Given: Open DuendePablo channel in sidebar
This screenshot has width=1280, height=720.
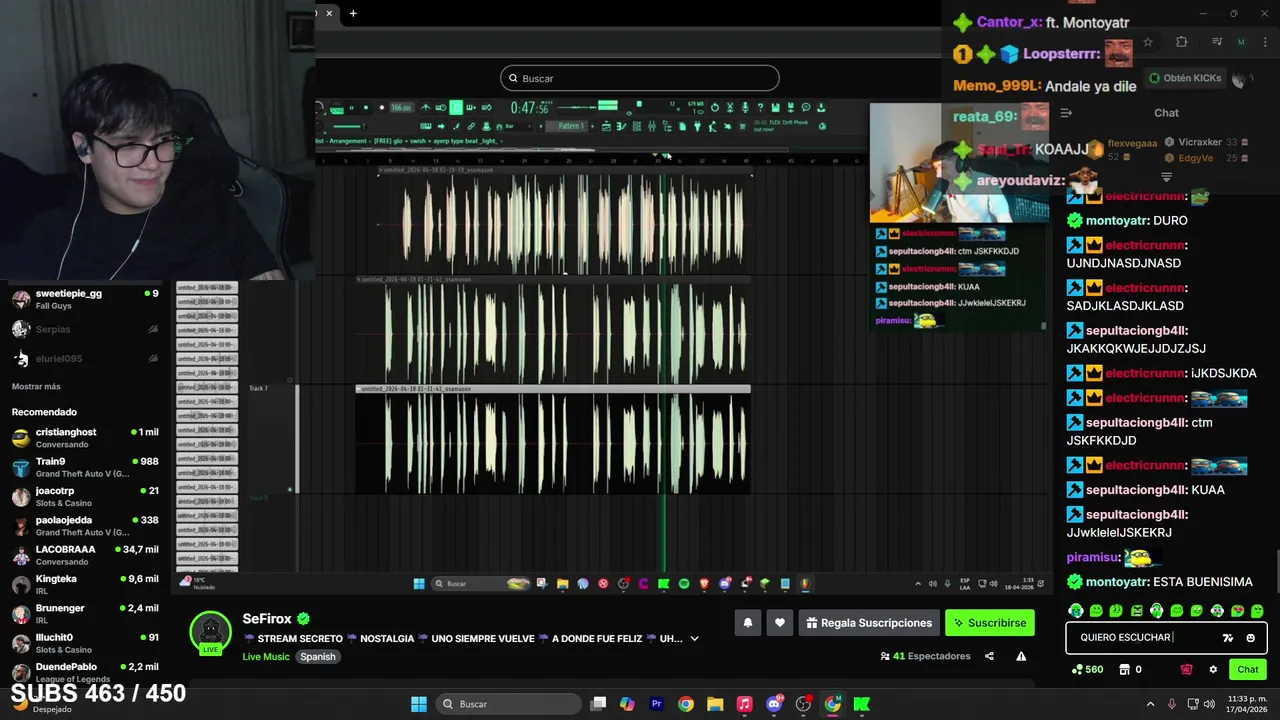Looking at the screenshot, I should click(85, 672).
